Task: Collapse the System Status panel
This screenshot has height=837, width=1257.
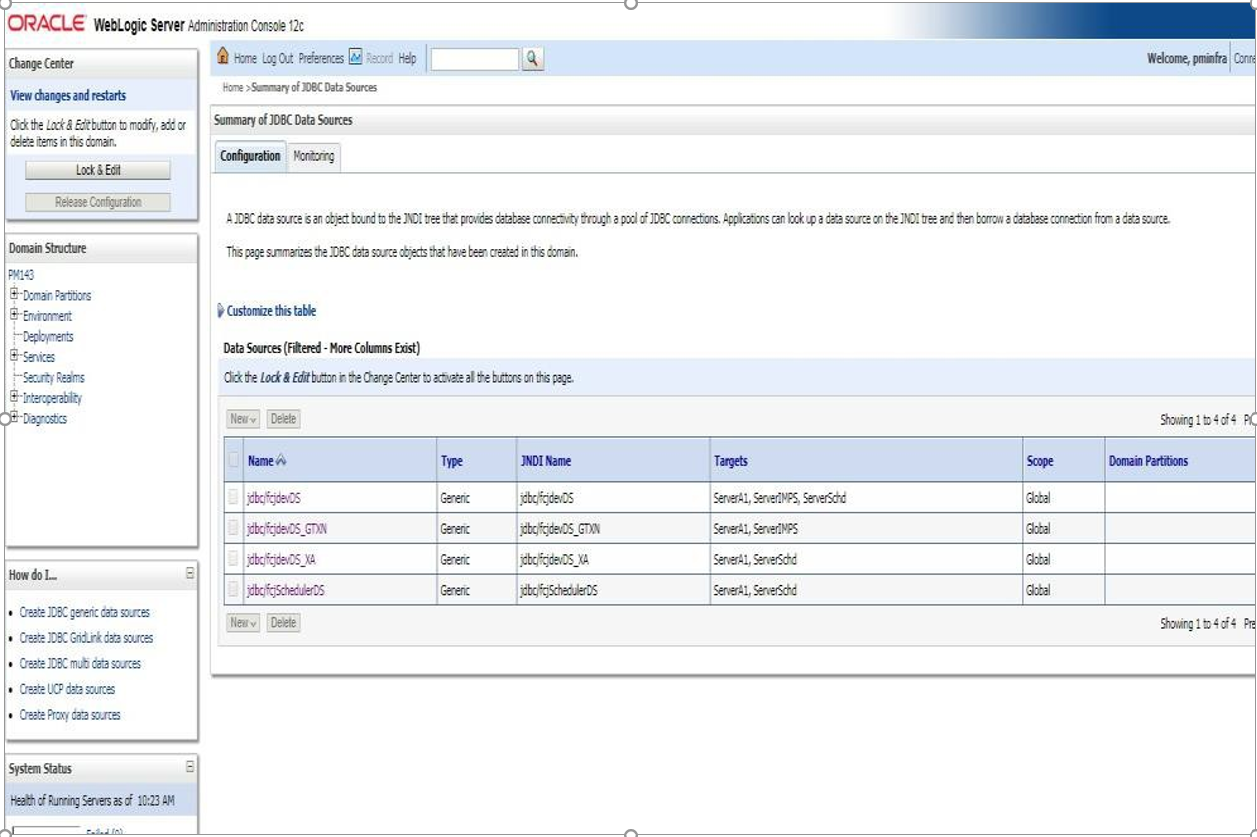Action: click(x=190, y=767)
